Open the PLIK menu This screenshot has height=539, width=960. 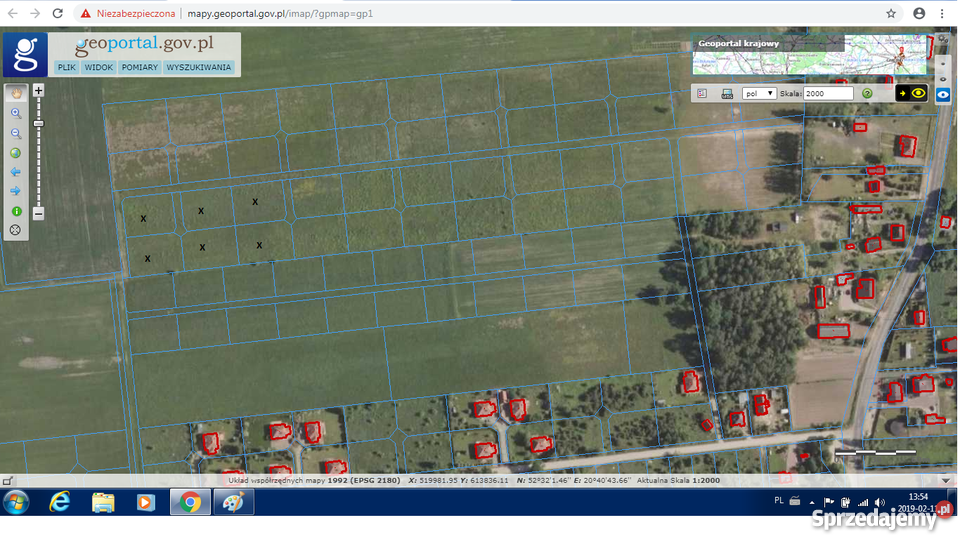(66, 68)
